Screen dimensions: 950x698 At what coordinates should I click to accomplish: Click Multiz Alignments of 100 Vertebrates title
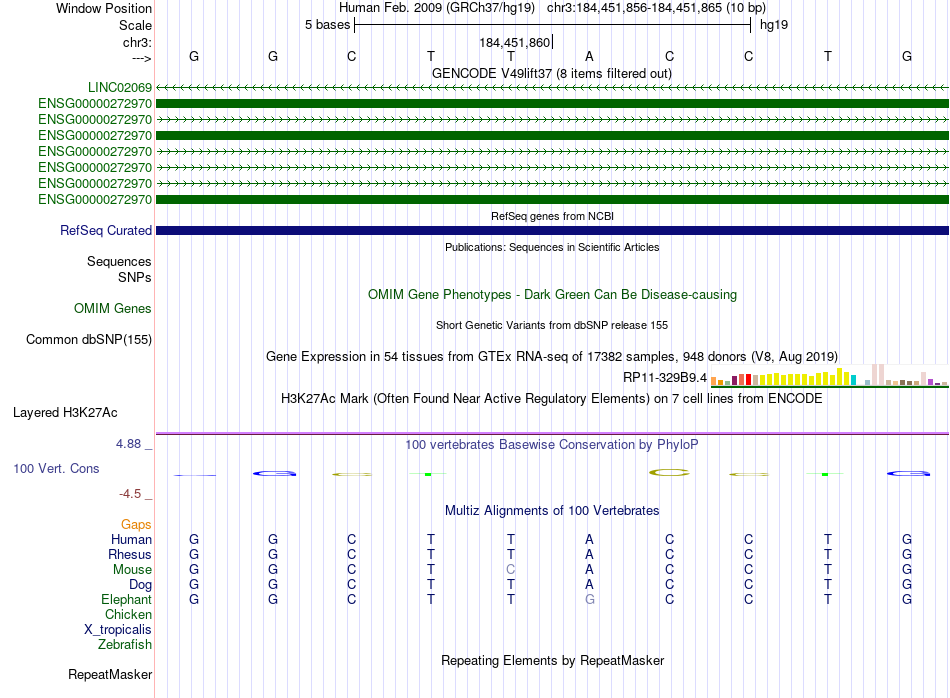click(x=552, y=511)
